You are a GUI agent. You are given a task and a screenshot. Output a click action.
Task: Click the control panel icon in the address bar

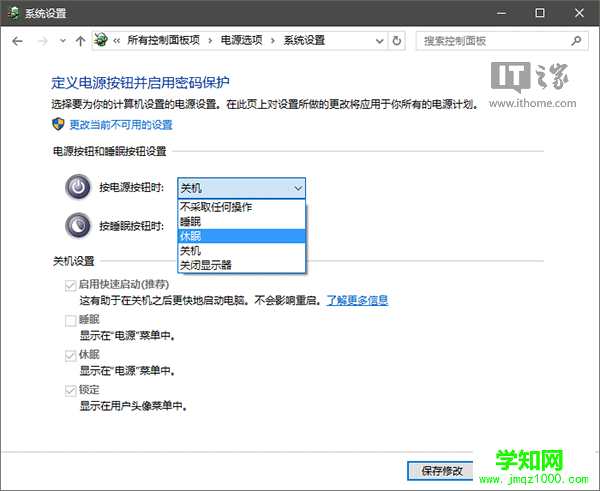coord(101,40)
